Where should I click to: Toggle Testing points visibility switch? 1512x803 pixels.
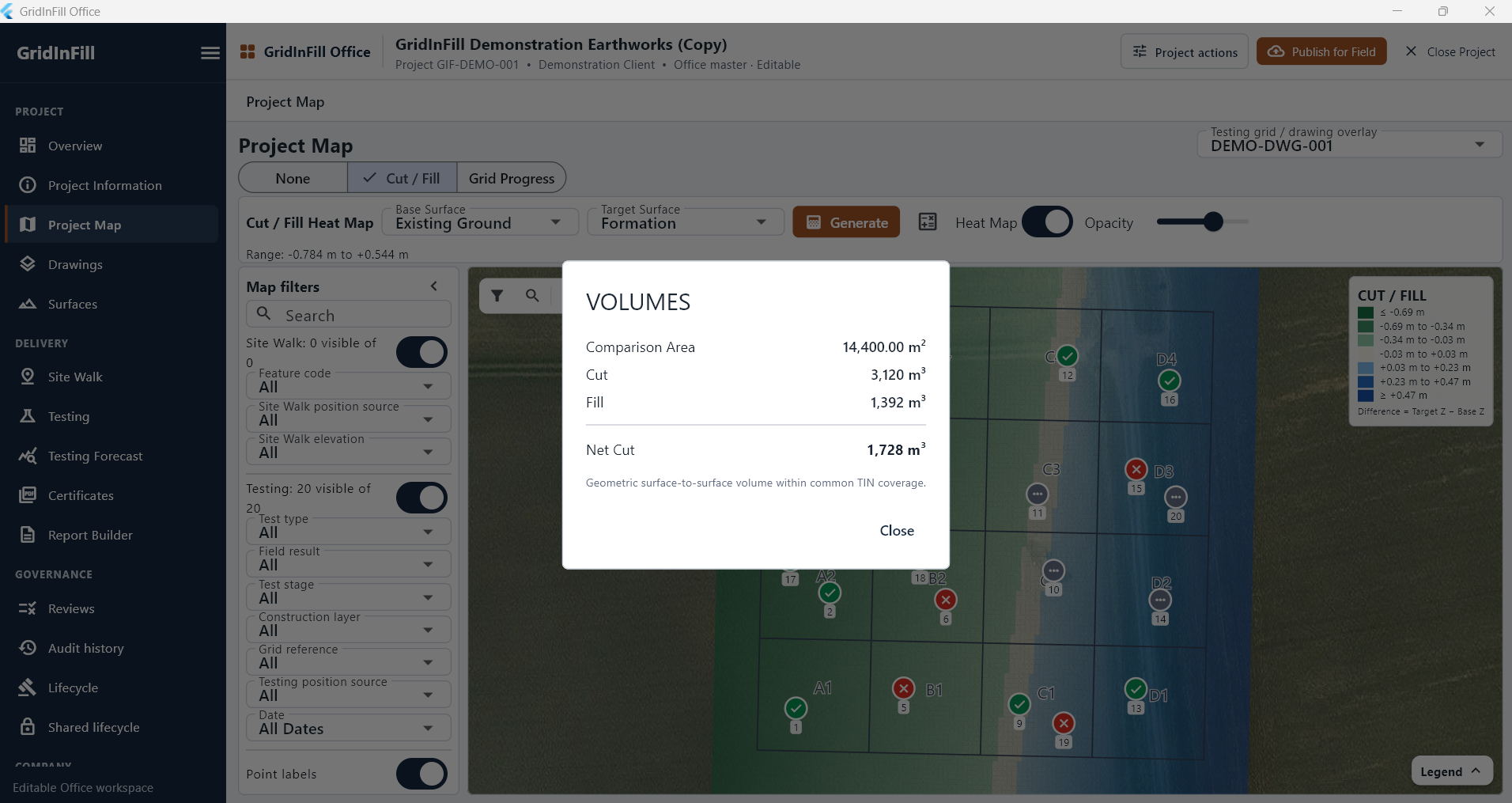pyautogui.click(x=421, y=498)
